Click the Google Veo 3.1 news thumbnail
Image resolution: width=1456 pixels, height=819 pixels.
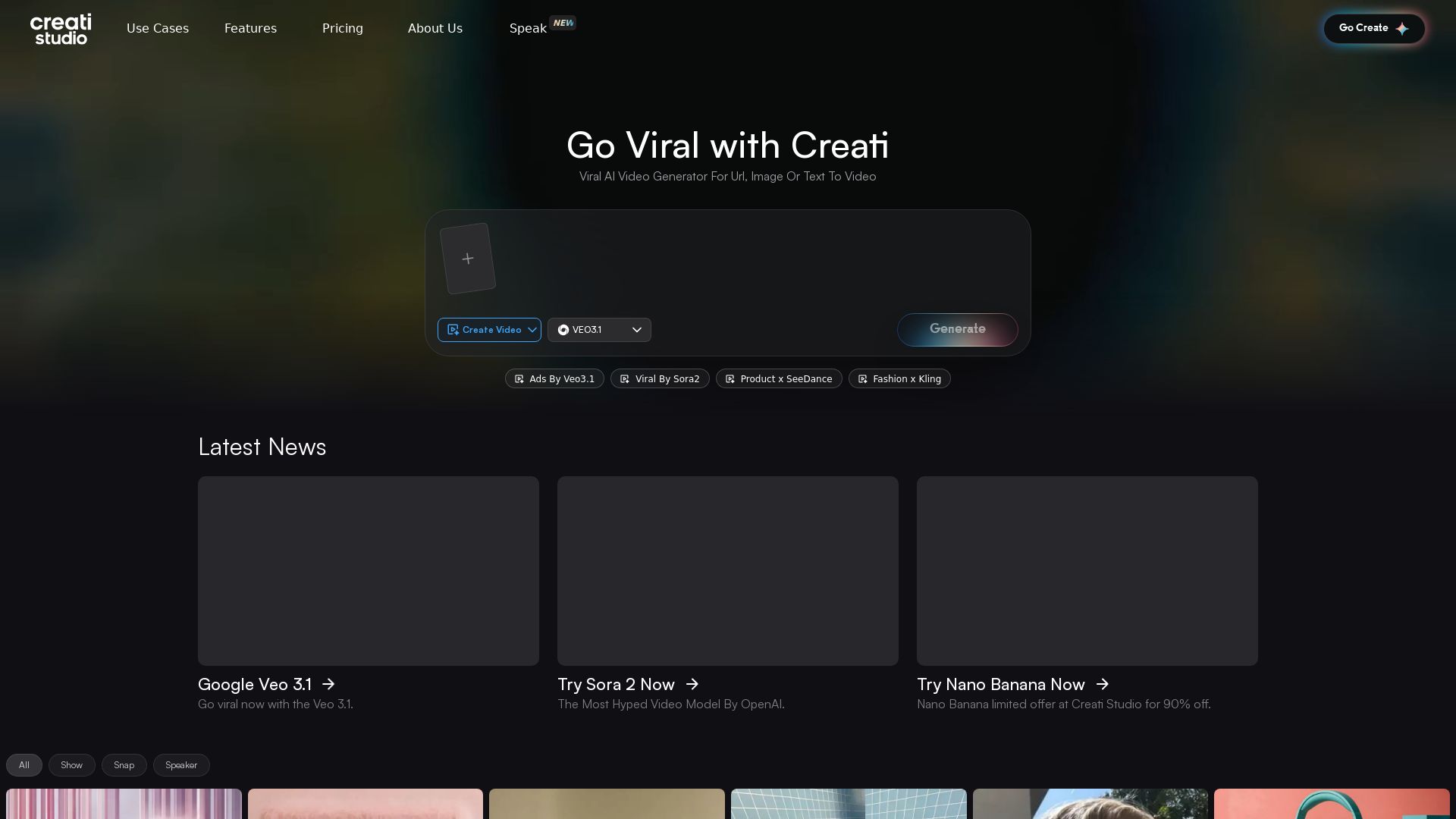coord(368,570)
